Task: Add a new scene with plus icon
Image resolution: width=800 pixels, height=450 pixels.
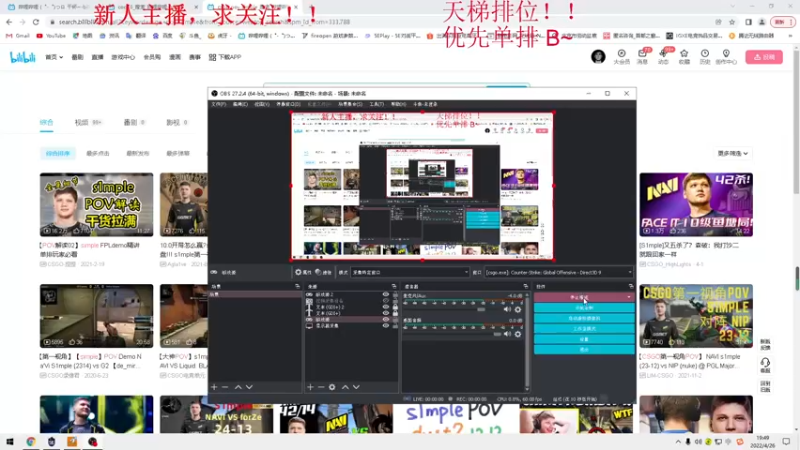Action: pos(214,387)
